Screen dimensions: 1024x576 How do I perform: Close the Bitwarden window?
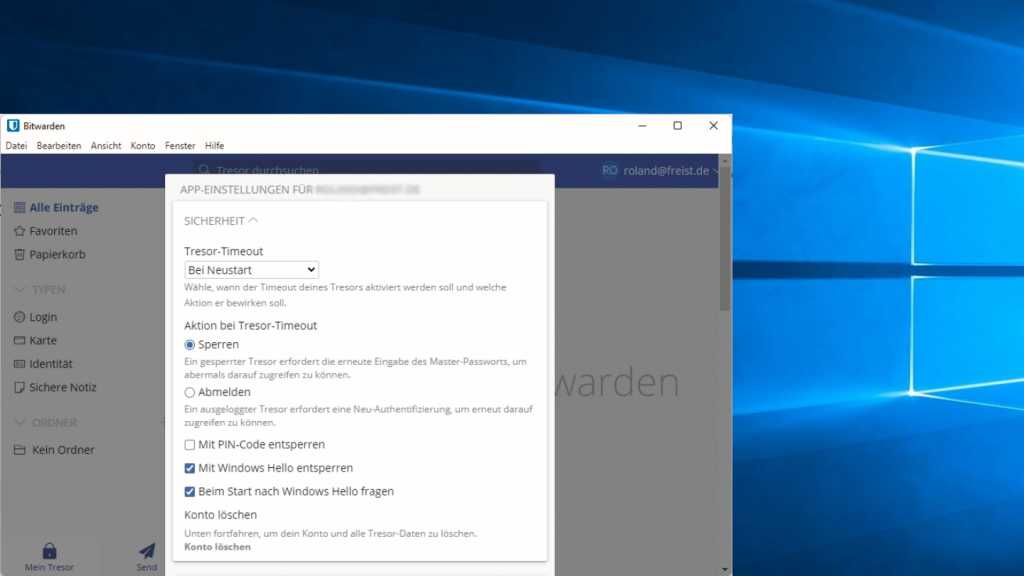pos(713,125)
